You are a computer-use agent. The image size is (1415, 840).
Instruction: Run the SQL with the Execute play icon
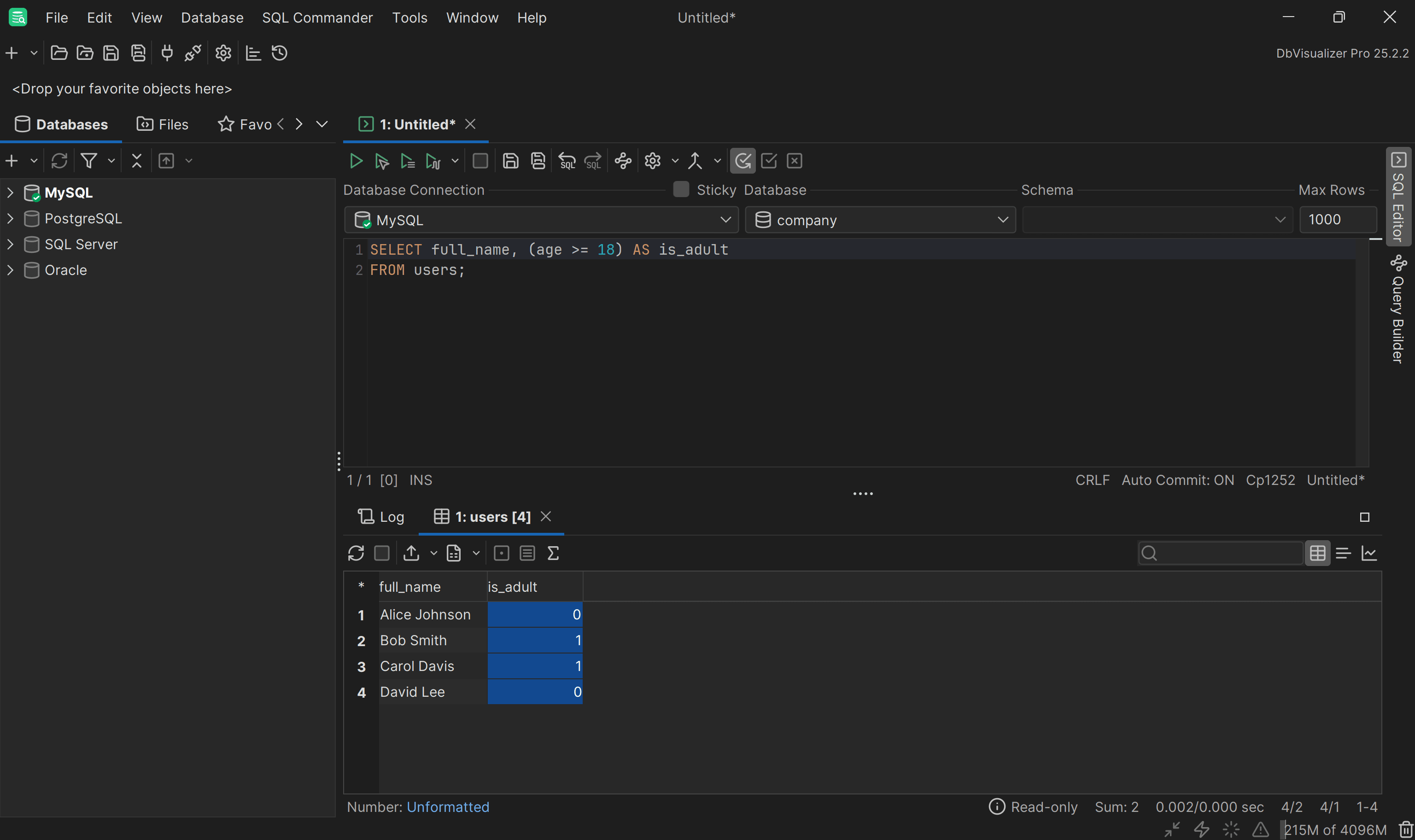356,161
